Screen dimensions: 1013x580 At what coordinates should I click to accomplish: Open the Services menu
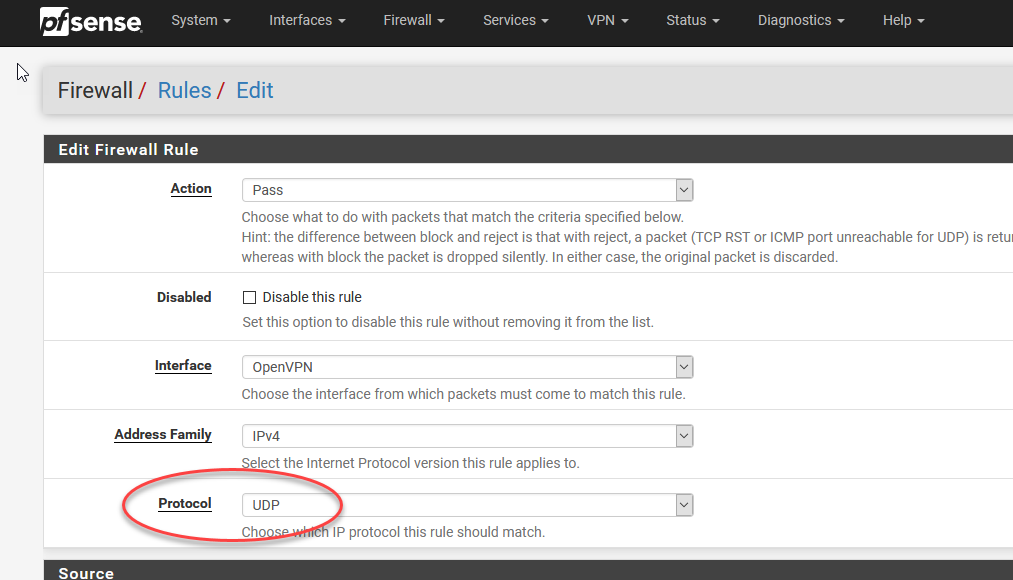click(516, 21)
